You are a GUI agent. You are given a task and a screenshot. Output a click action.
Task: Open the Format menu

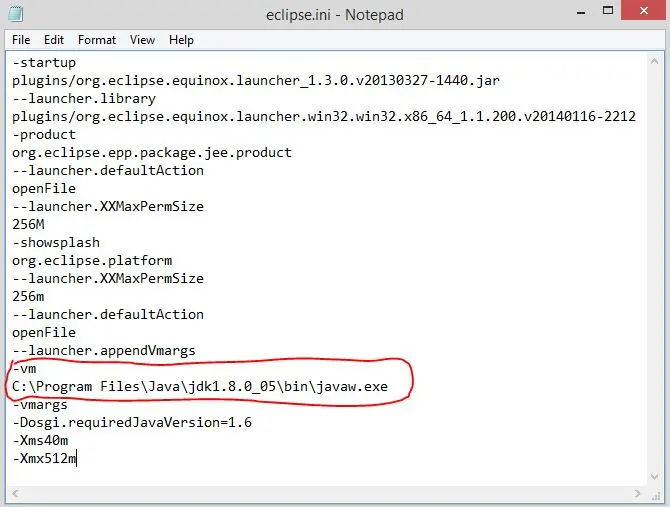pyautogui.click(x=97, y=40)
